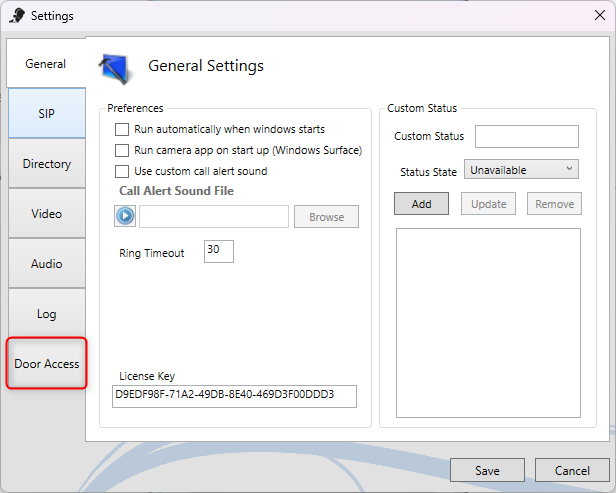616x493 pixels.
Task: Click the Custom Status text field
Action: [526, 136]
